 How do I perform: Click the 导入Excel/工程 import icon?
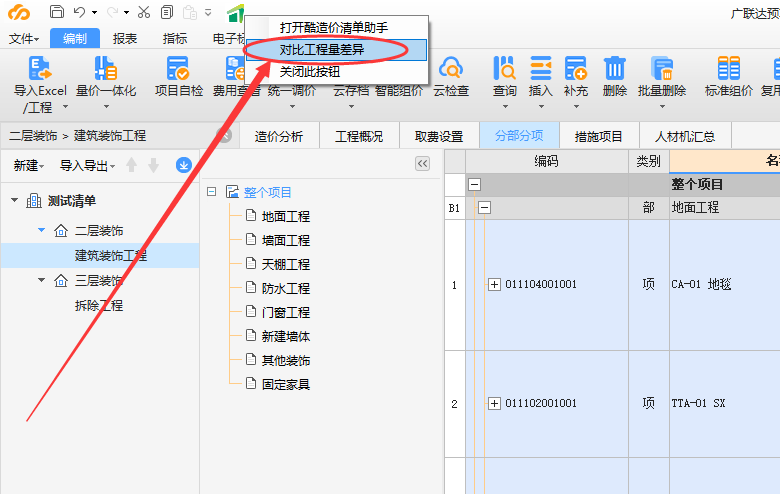[39, 68]
